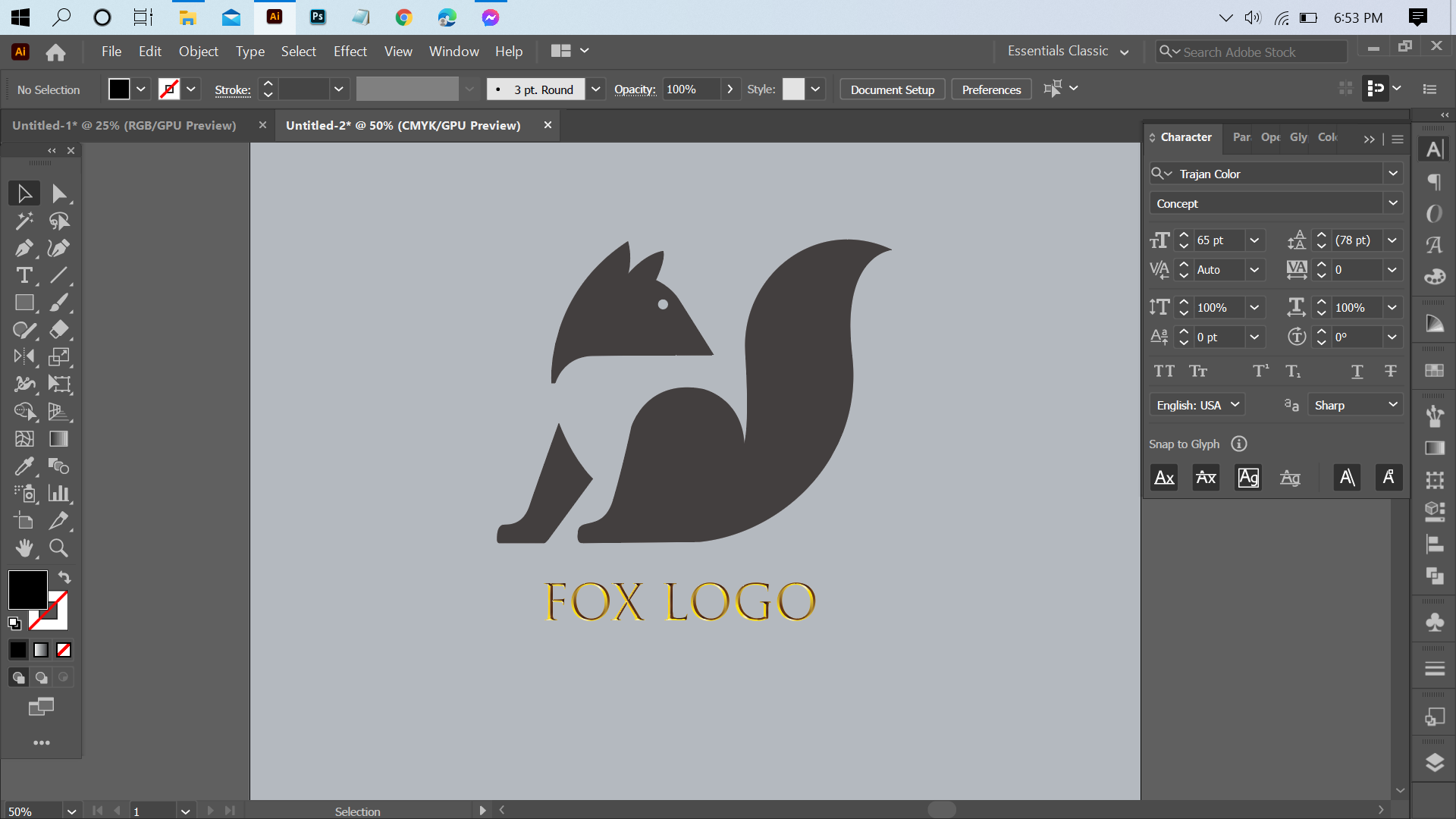1456x819 pixels.
Task: Select the Magic Wand tool
Action: pos(24,221)
